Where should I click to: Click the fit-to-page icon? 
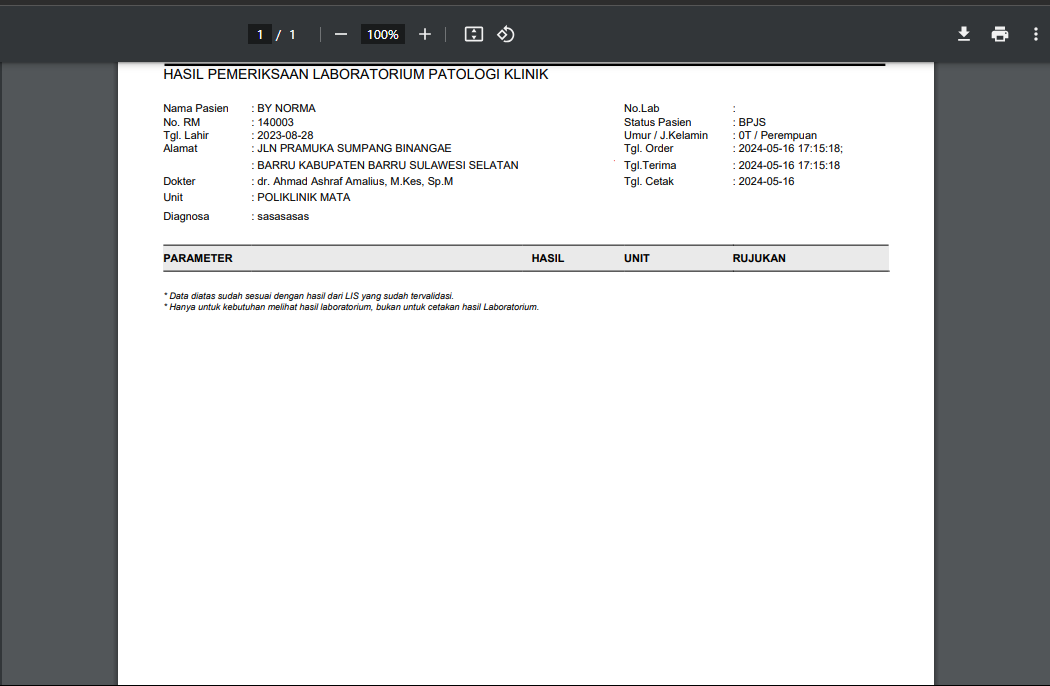click(473, 33)
